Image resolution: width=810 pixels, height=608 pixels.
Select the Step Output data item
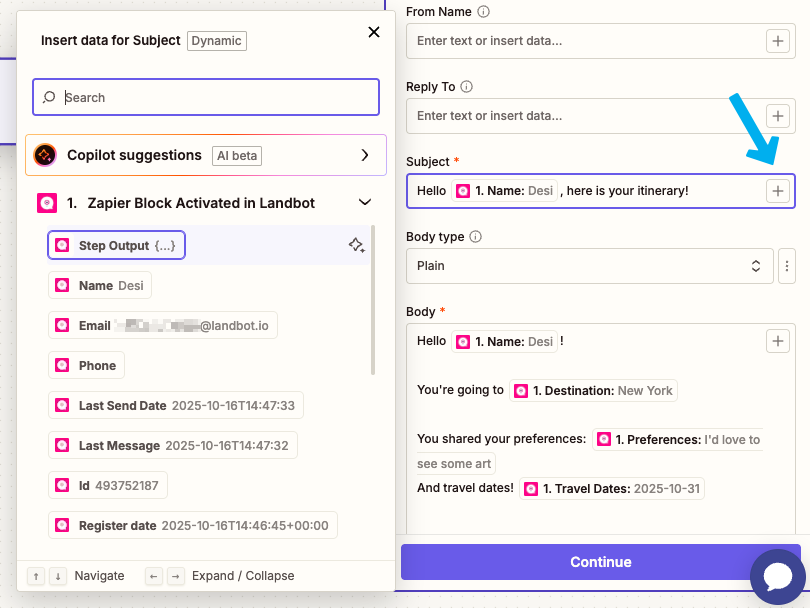pyautogui.click(x=117, y=245)
